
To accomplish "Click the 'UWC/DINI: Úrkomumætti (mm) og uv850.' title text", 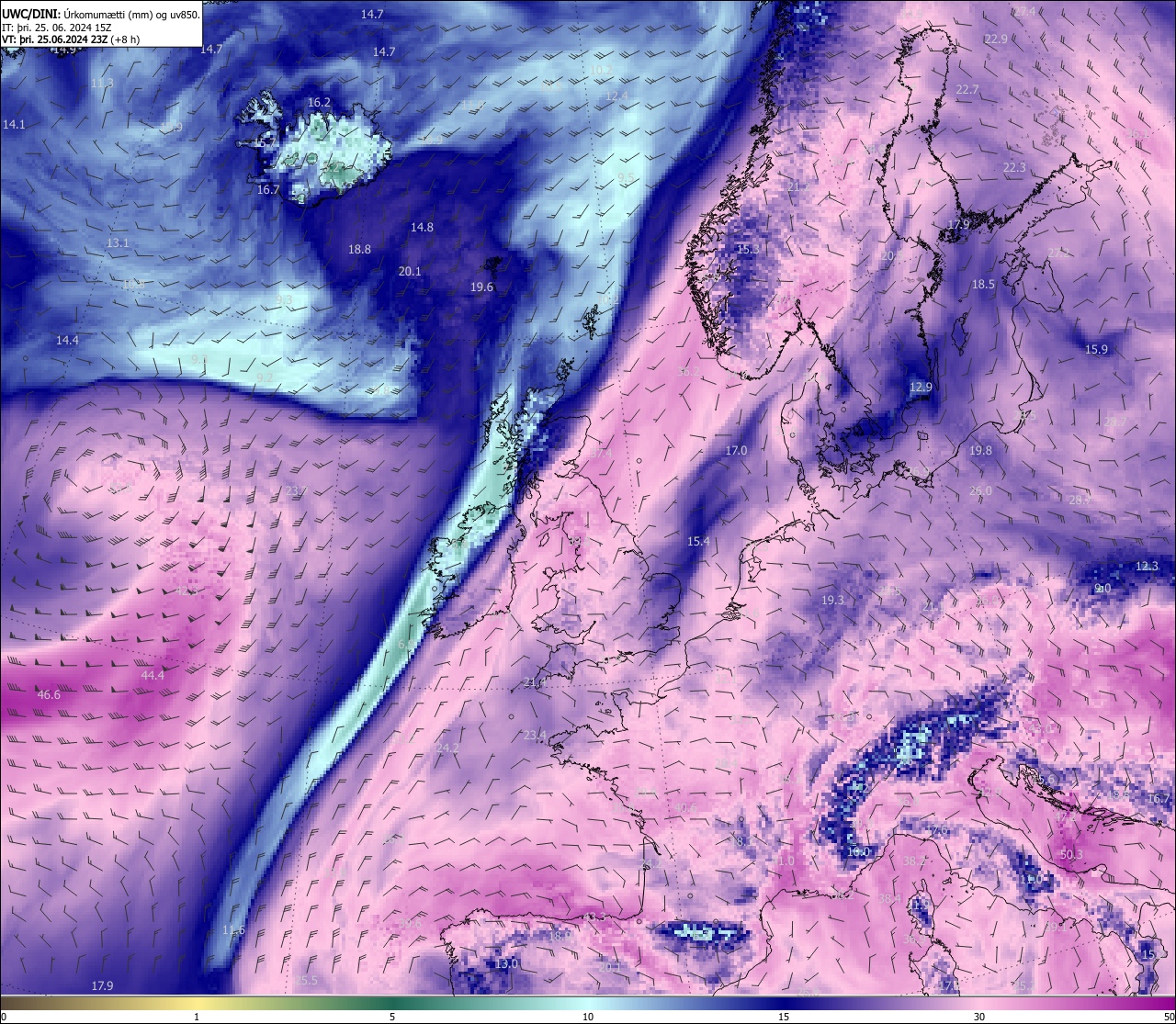I will (101, 14).
